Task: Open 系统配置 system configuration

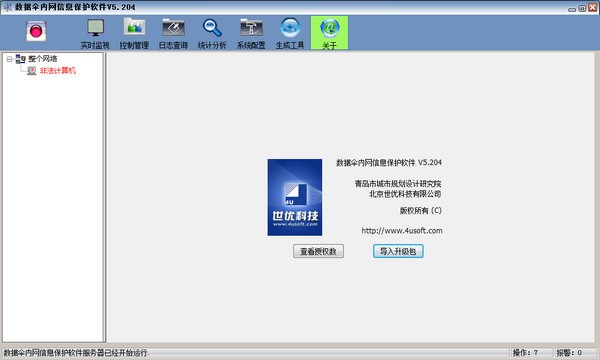Action: 251,33
